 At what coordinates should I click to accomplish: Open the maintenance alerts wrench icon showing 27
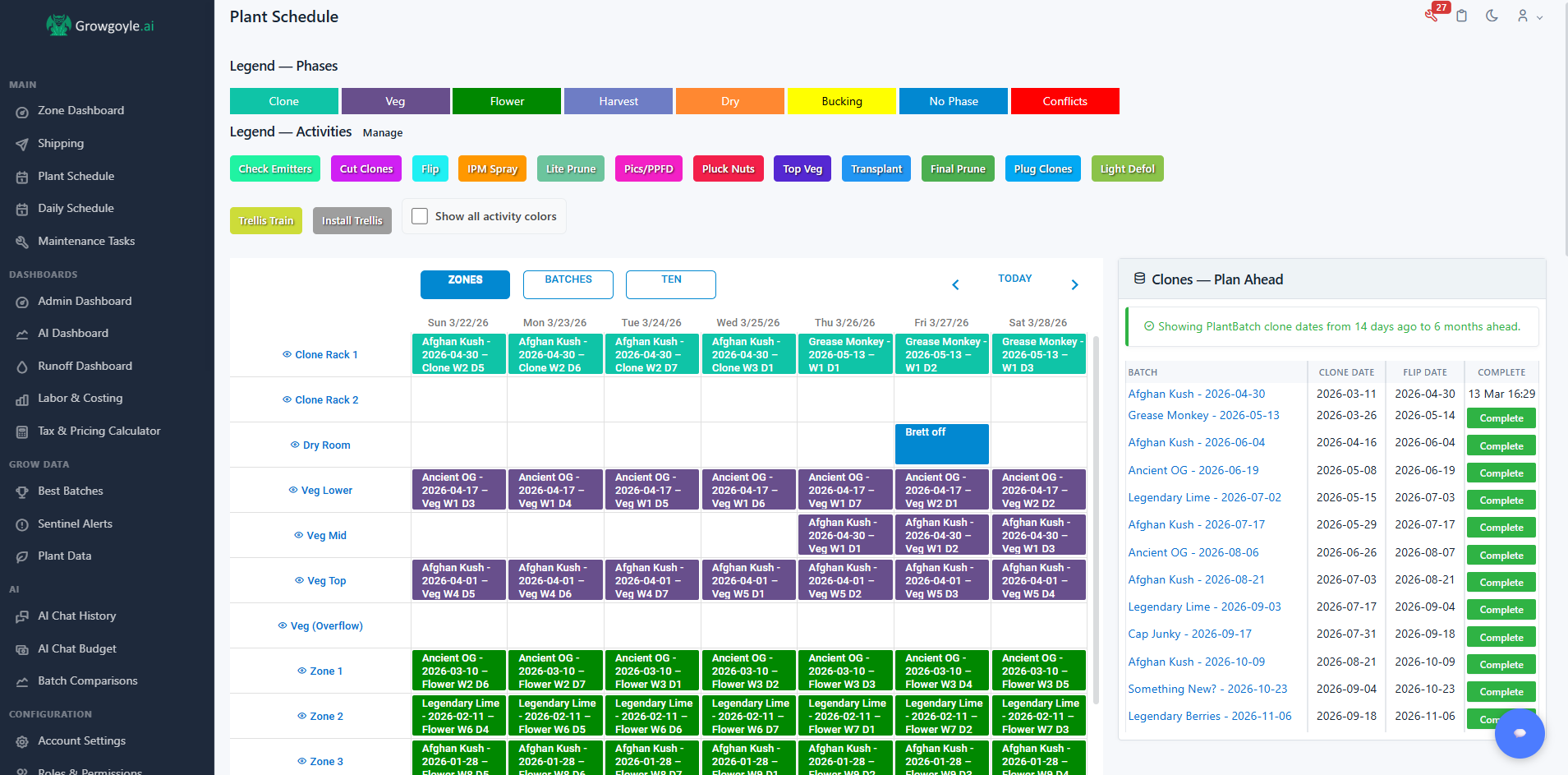1432,15
